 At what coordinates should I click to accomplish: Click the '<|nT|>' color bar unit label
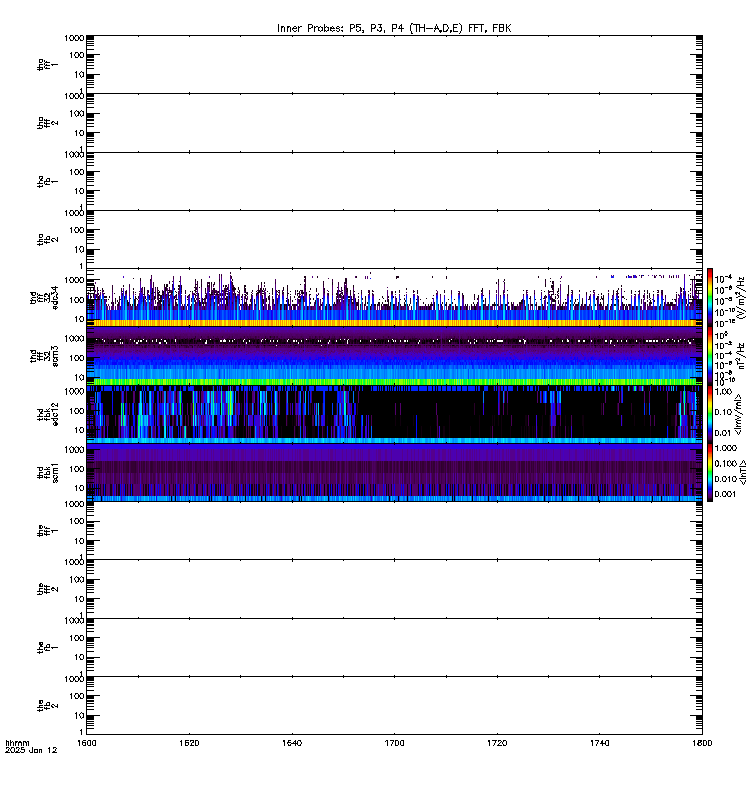pyautogui.click(x=743, y=472)
